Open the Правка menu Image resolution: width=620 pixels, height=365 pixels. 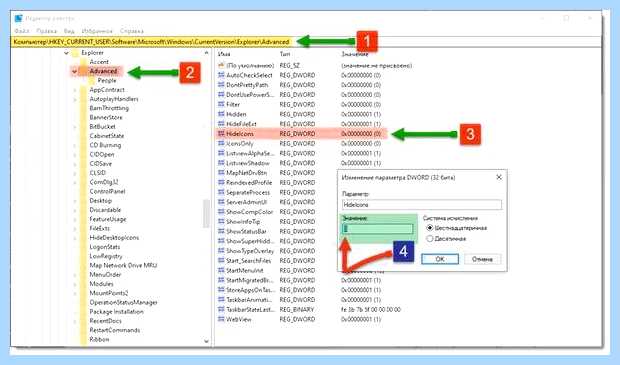click(x=46, y=31)
